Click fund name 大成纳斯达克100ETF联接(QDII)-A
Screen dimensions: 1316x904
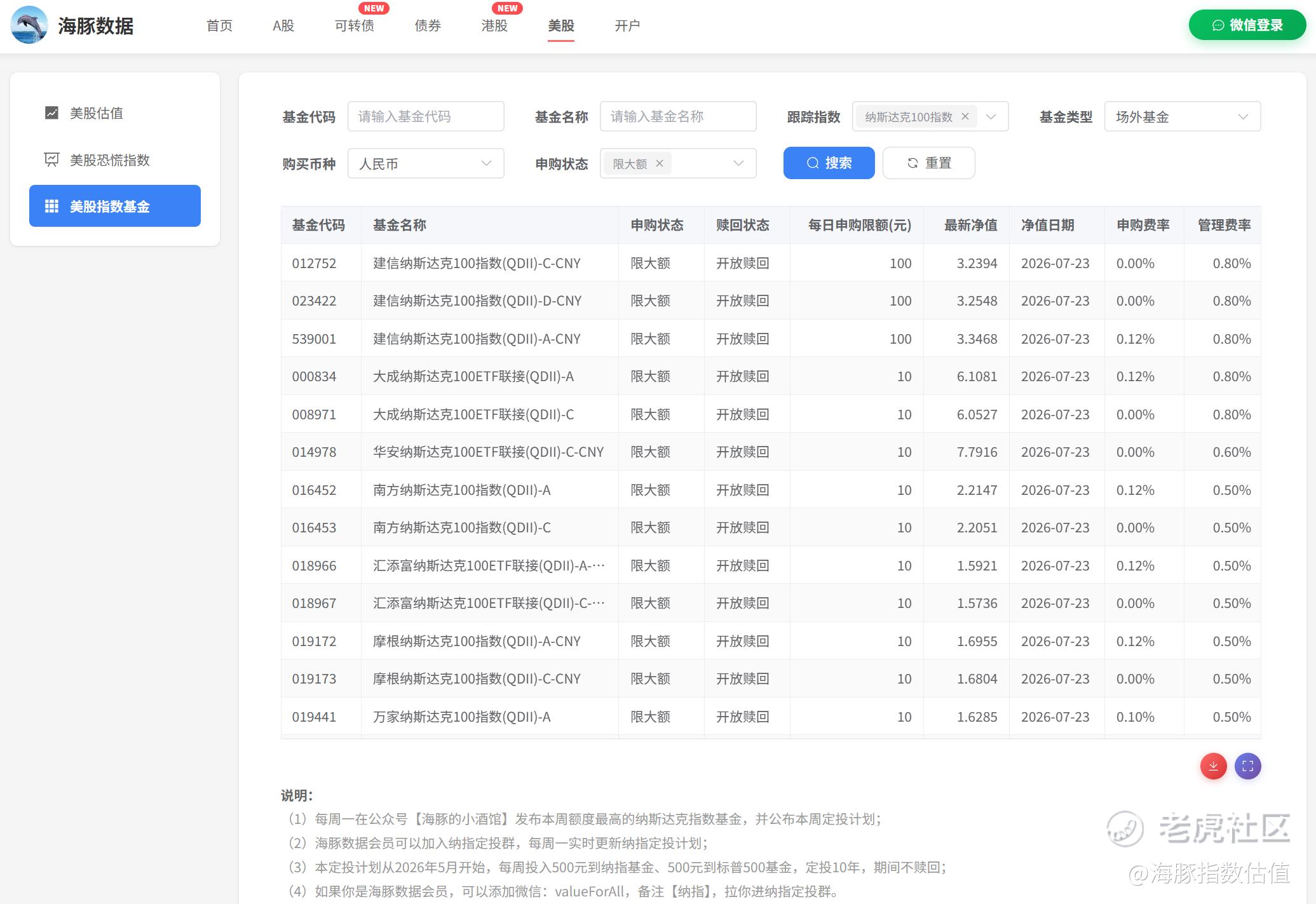(473, 376)
